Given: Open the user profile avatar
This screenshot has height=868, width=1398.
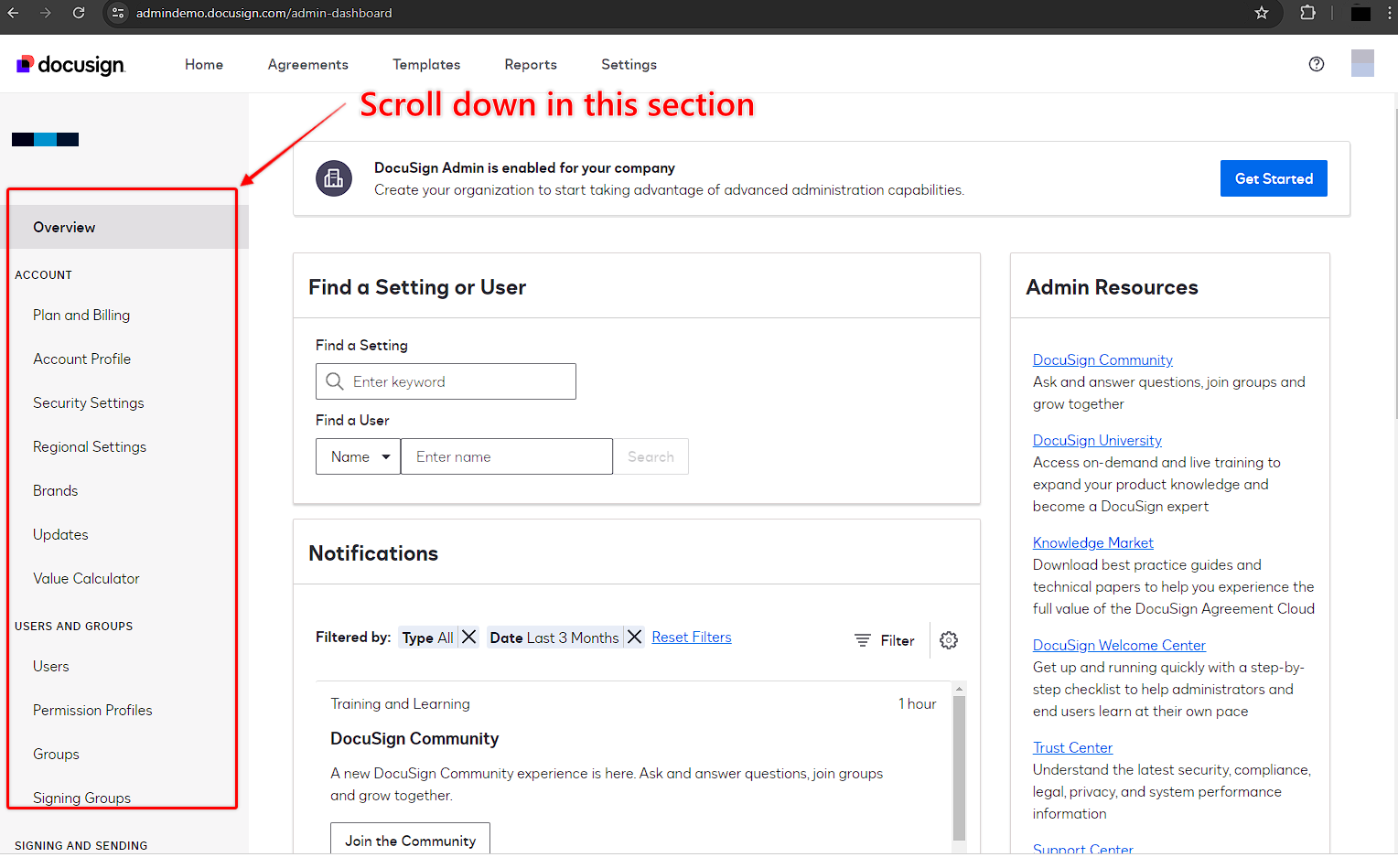Looking at the screenshot, I should [1362, 63].
